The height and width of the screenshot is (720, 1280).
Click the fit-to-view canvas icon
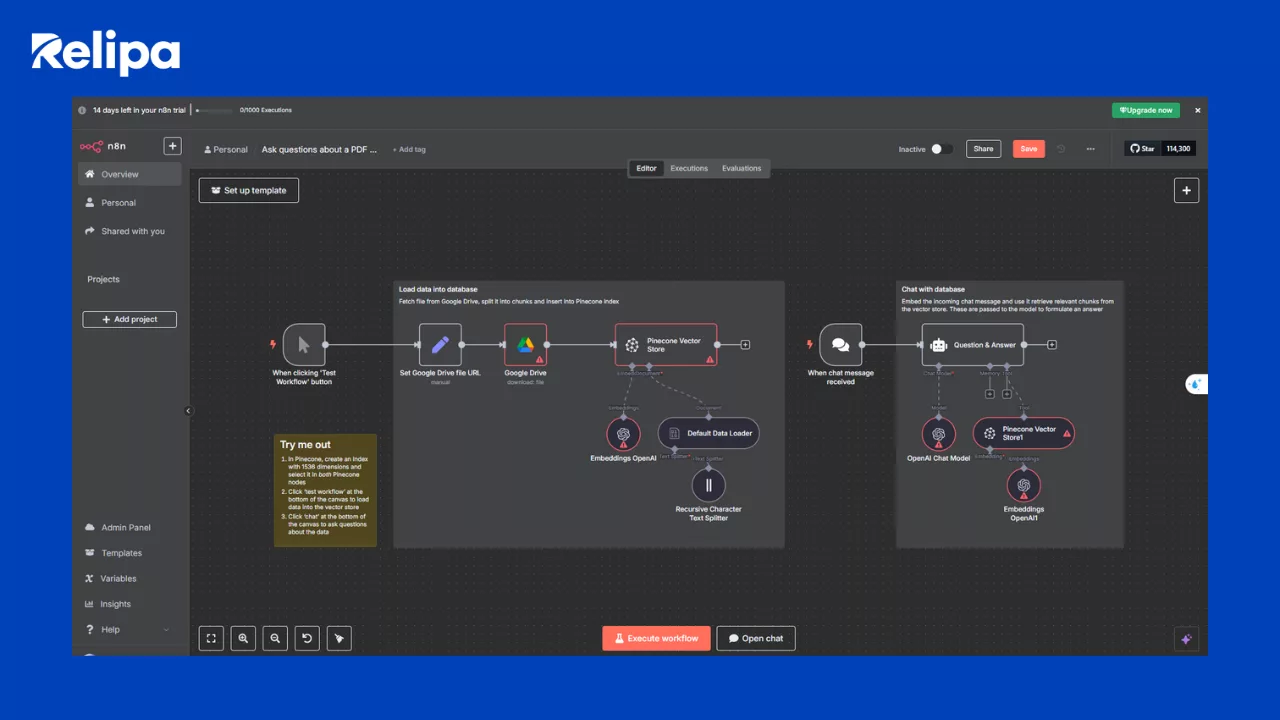211,638
